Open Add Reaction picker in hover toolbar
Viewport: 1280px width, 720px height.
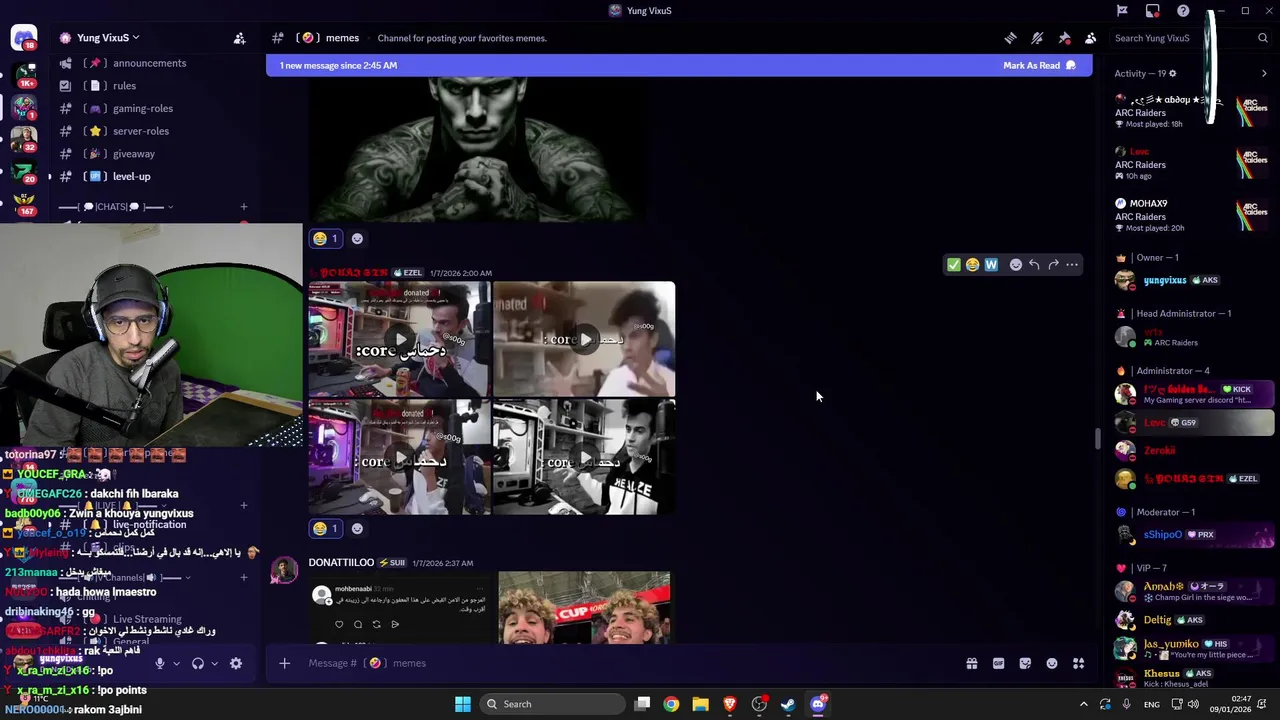coord(1015,265)
